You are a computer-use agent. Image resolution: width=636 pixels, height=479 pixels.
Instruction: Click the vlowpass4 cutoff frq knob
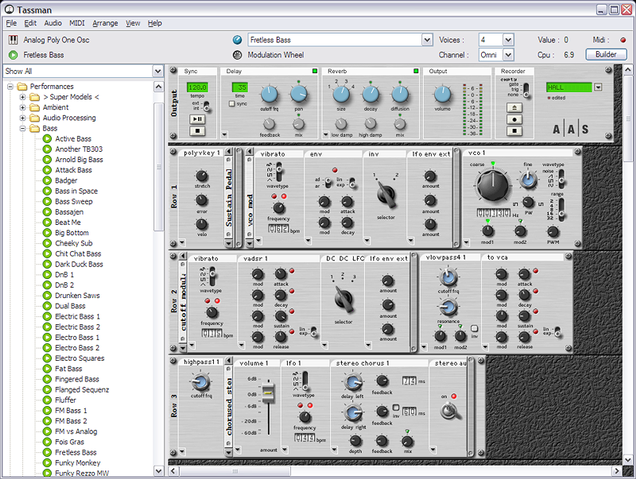[x=448, y=277]
